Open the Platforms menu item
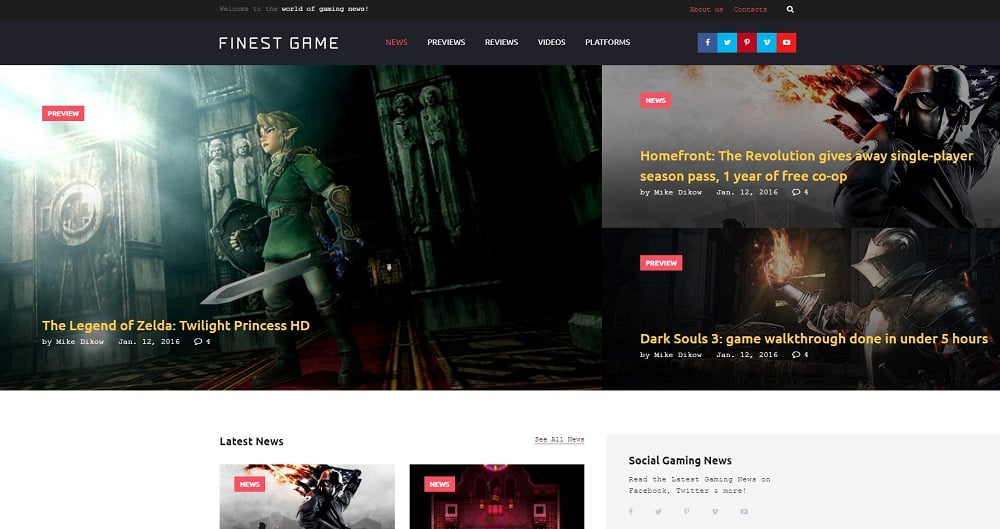The height and width of the screenshot is (529, 1000). click(607, 42)
